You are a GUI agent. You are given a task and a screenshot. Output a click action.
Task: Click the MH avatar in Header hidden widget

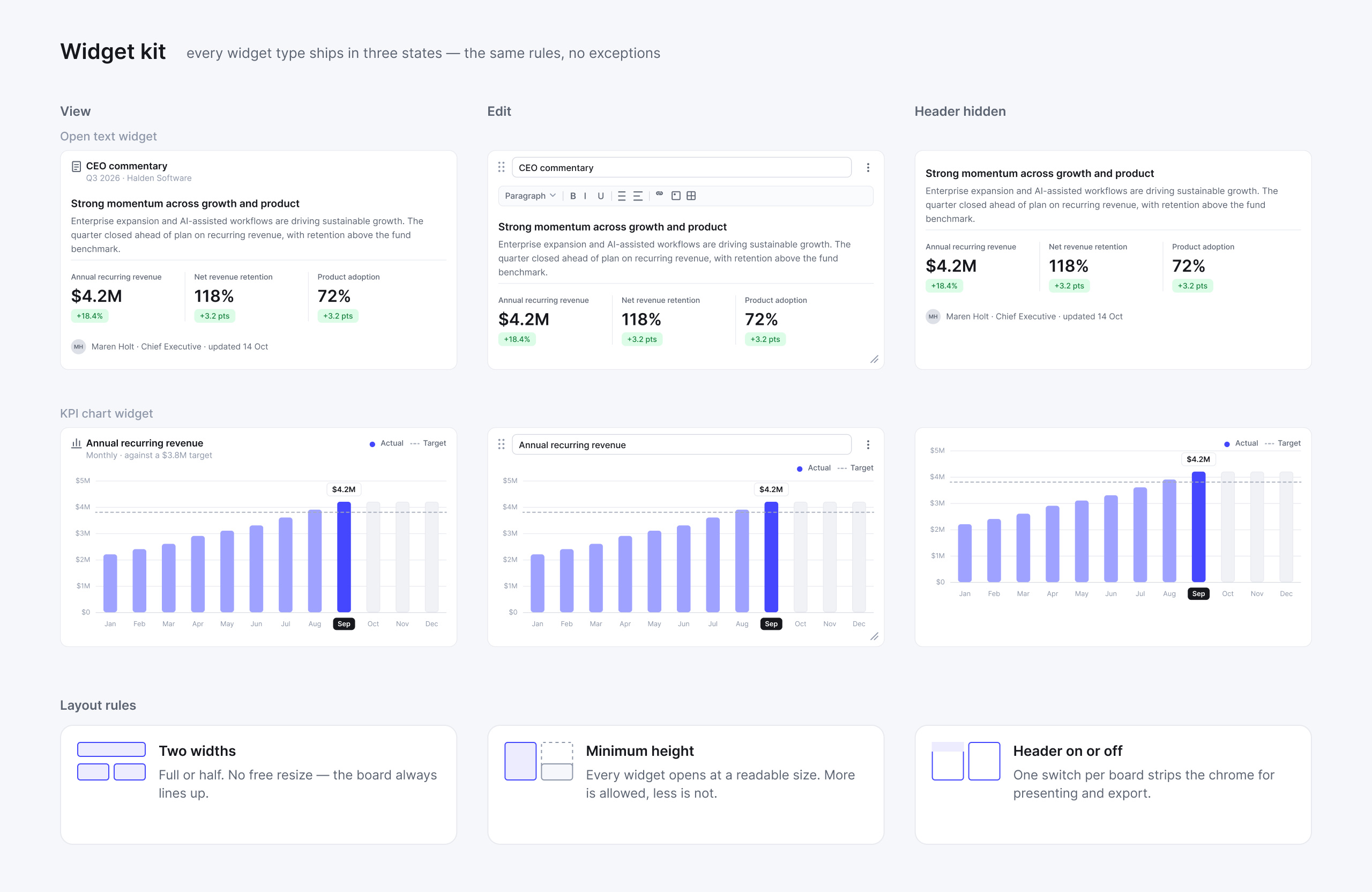[933, 317]
